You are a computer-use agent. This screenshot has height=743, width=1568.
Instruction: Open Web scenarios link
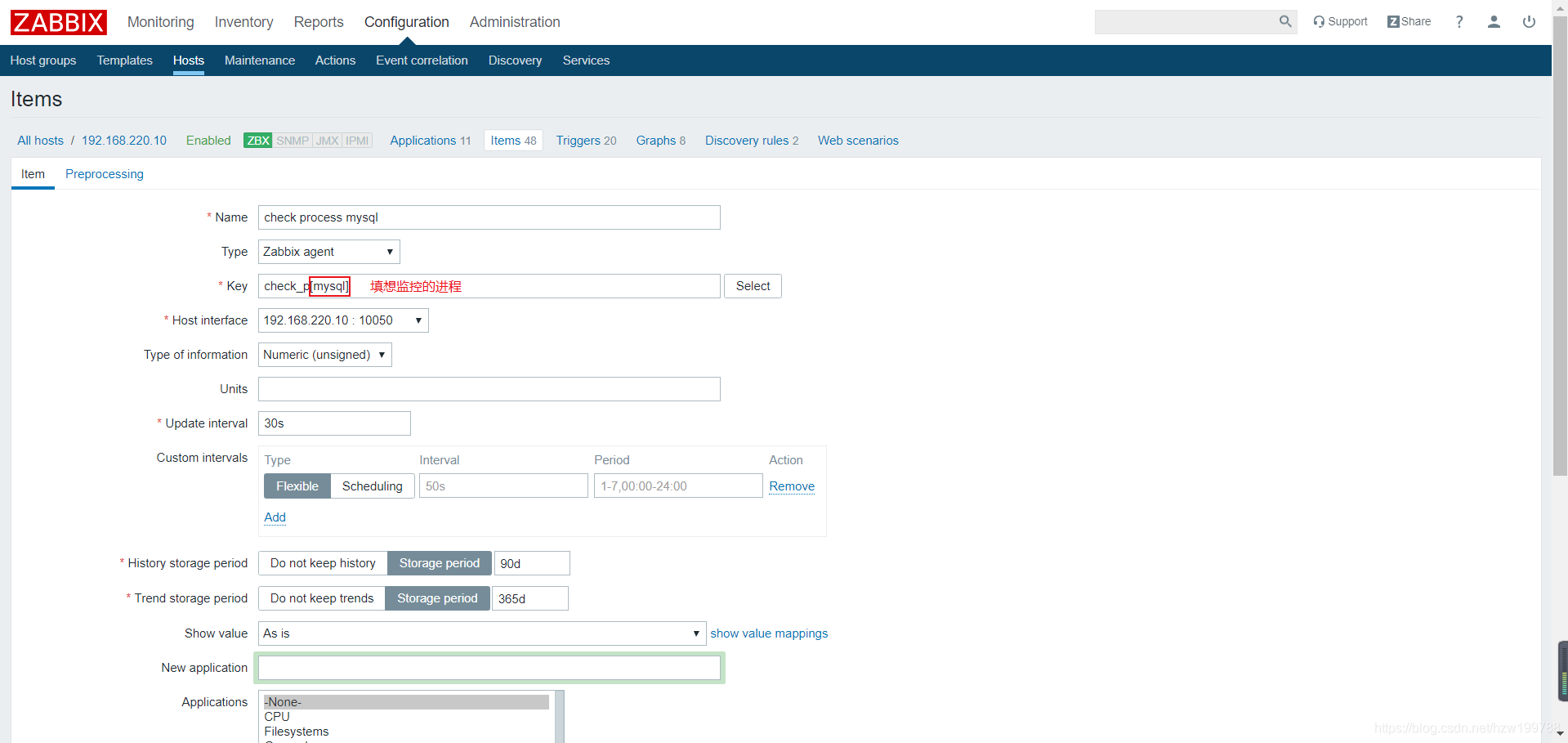pyautogui.click(x=858, y=141)
